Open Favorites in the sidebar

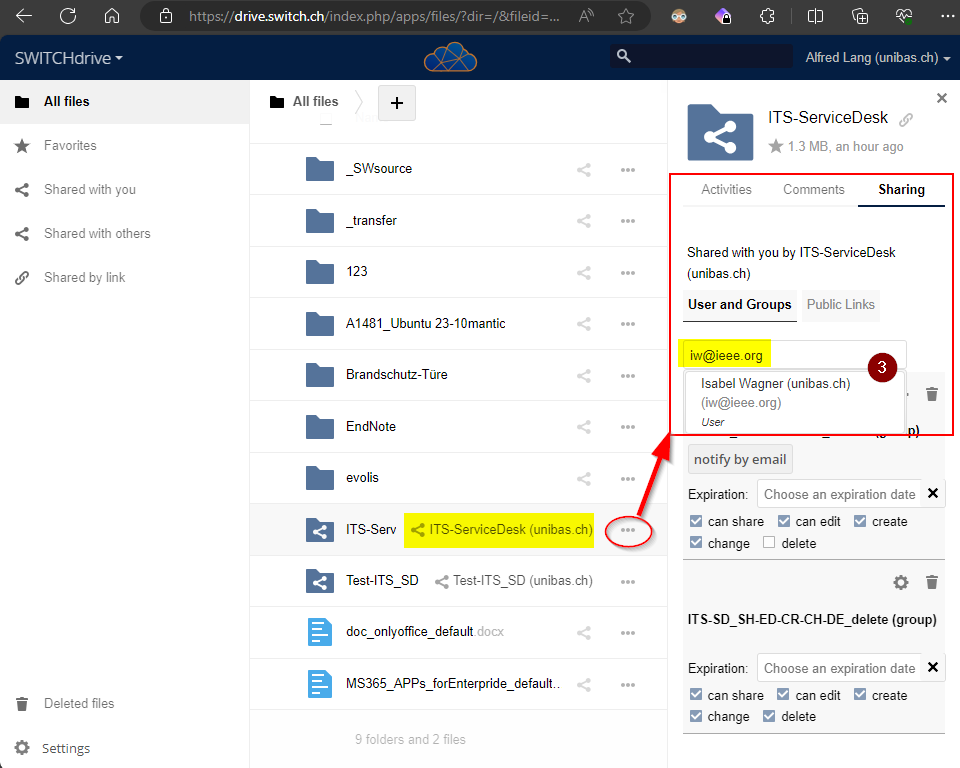124,146
